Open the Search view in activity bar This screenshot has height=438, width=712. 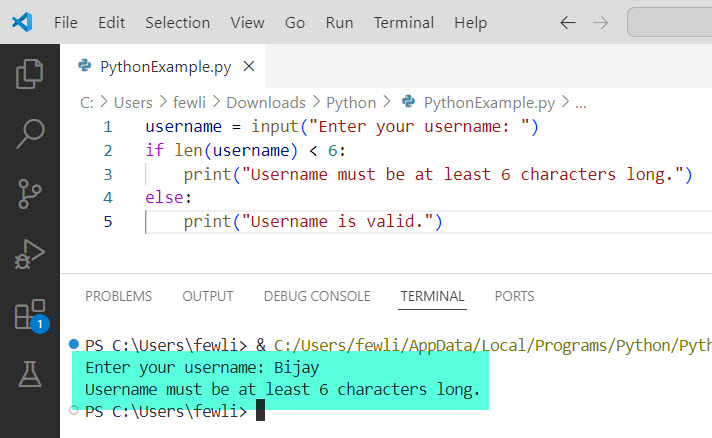30,133
